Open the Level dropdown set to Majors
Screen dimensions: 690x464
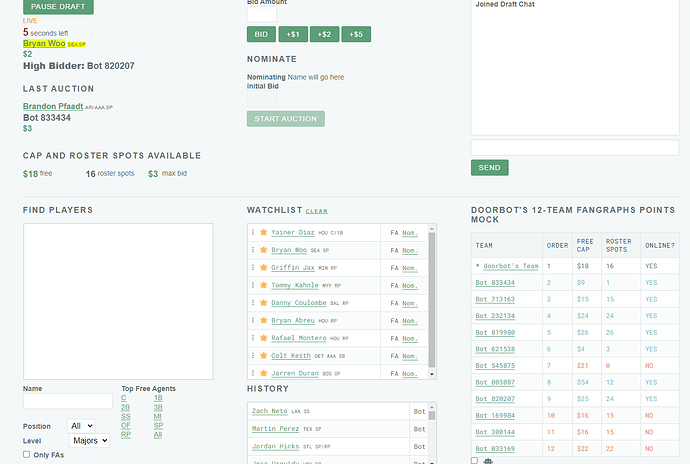point(89,440)
